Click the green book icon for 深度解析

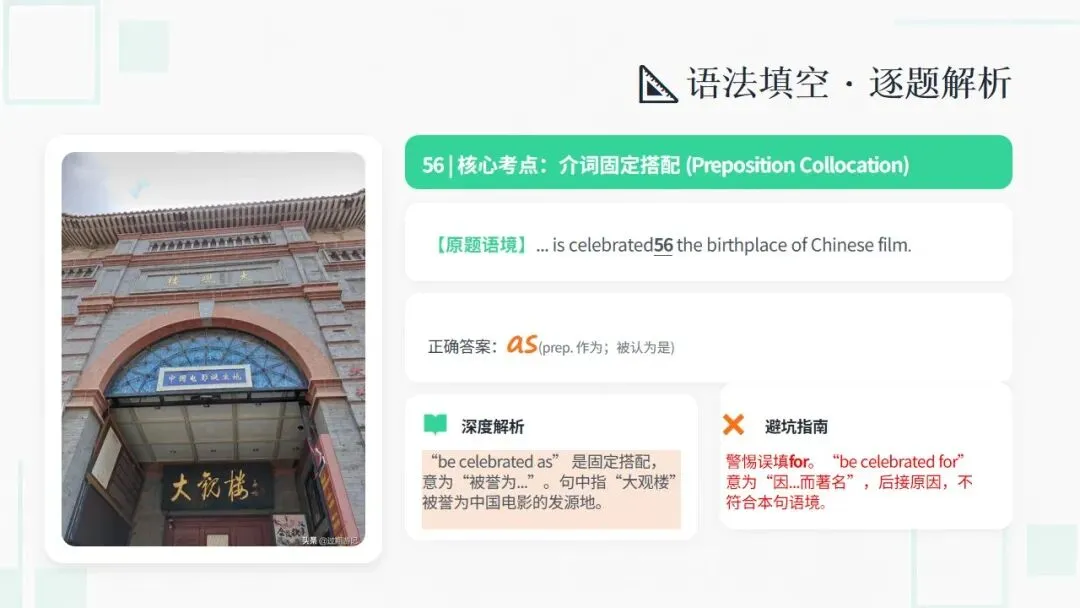pos(435,424)
